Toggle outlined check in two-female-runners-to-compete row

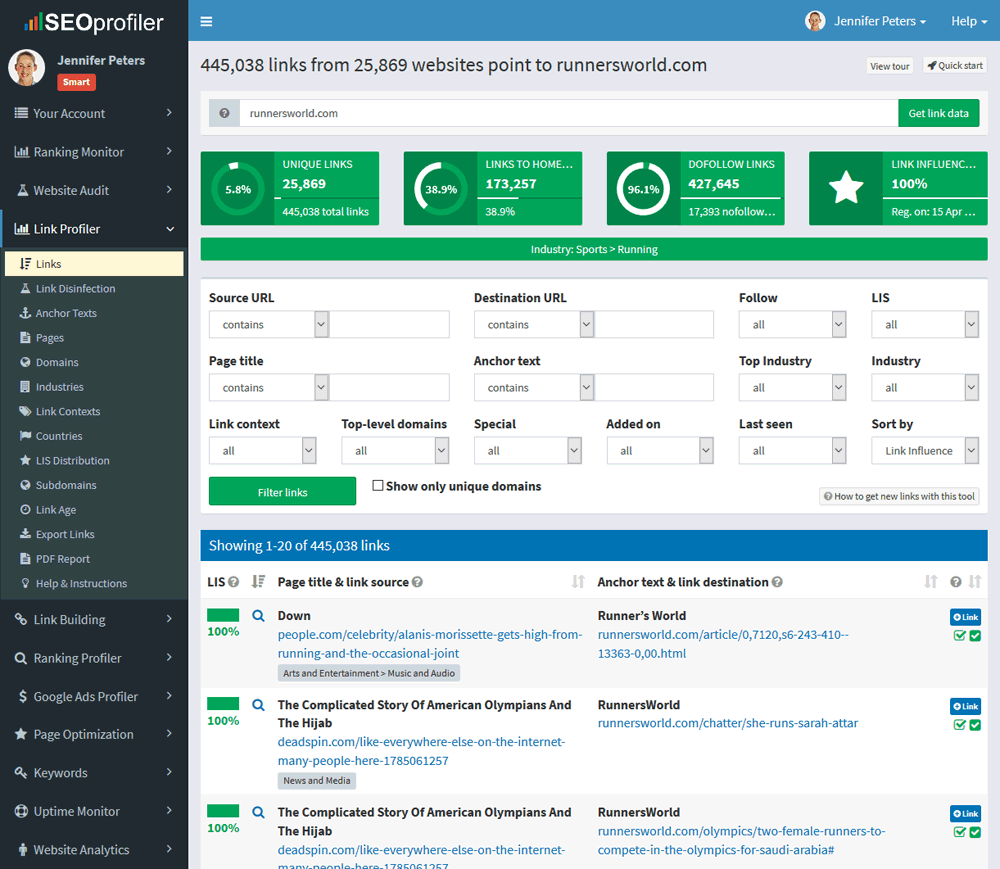pyautogui.click(x=959, y=832)
